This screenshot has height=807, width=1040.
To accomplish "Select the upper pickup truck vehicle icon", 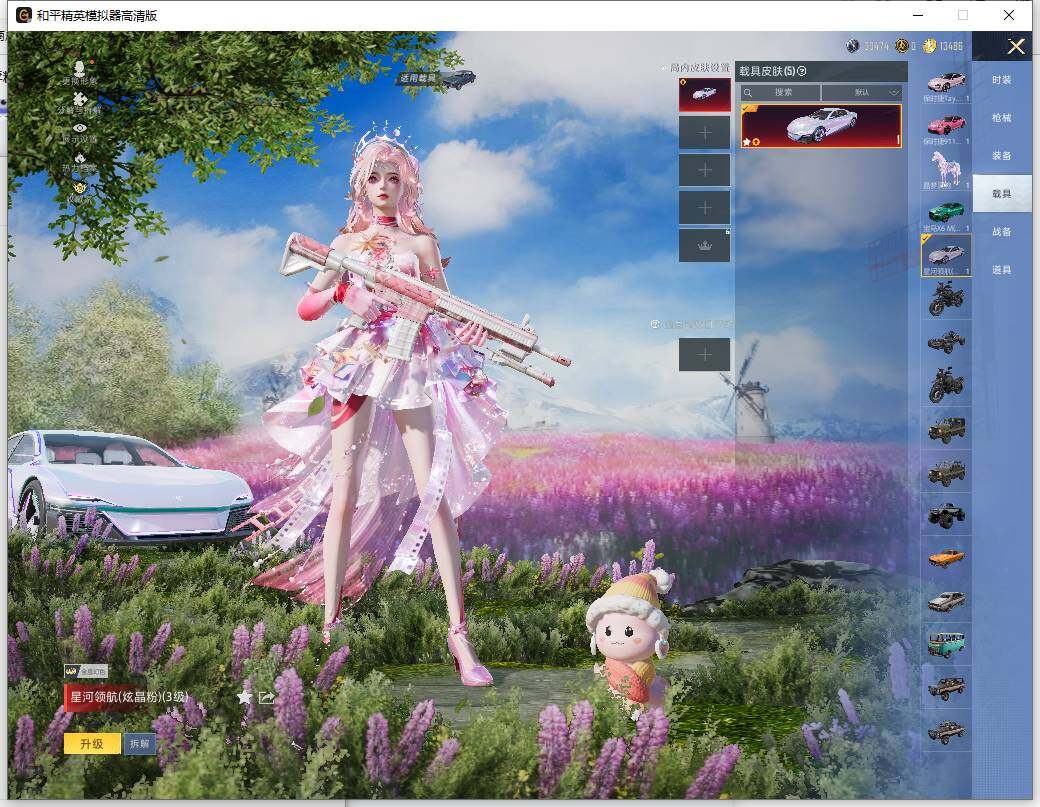I will point(946,688).
